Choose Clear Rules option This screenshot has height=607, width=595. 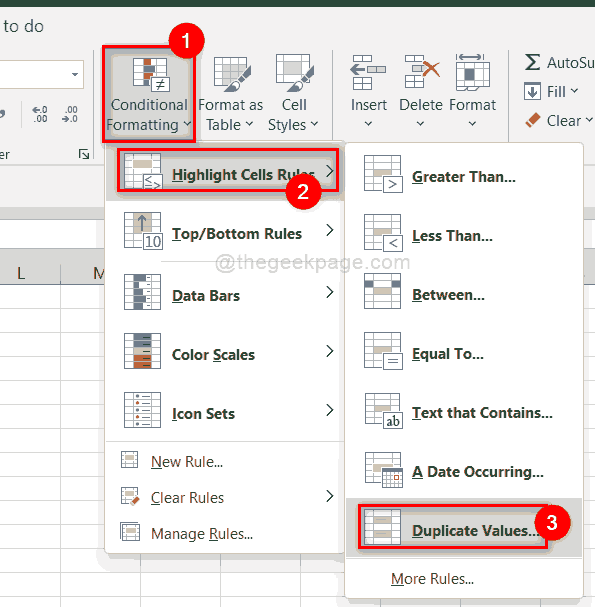click(225, 497)
